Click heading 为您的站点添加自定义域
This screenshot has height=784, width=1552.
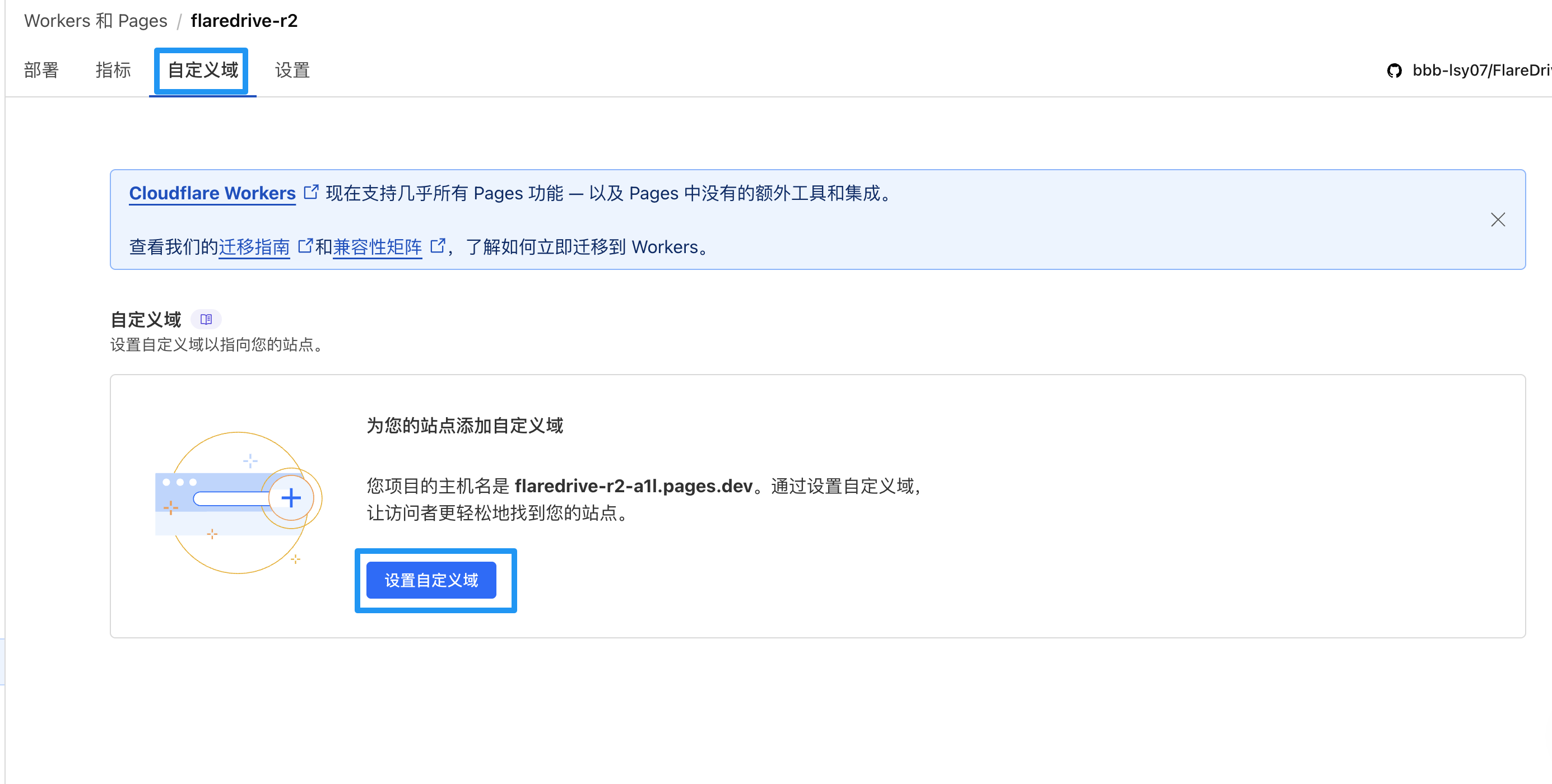tap(464, 426)
